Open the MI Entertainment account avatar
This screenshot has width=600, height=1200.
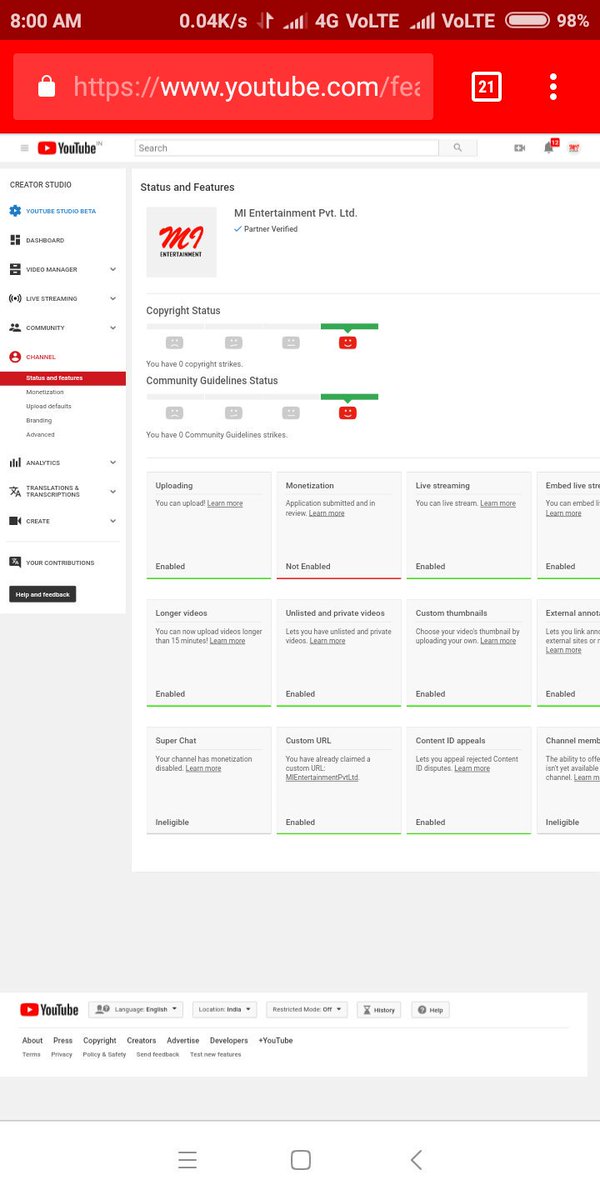[x=574, y=148]
